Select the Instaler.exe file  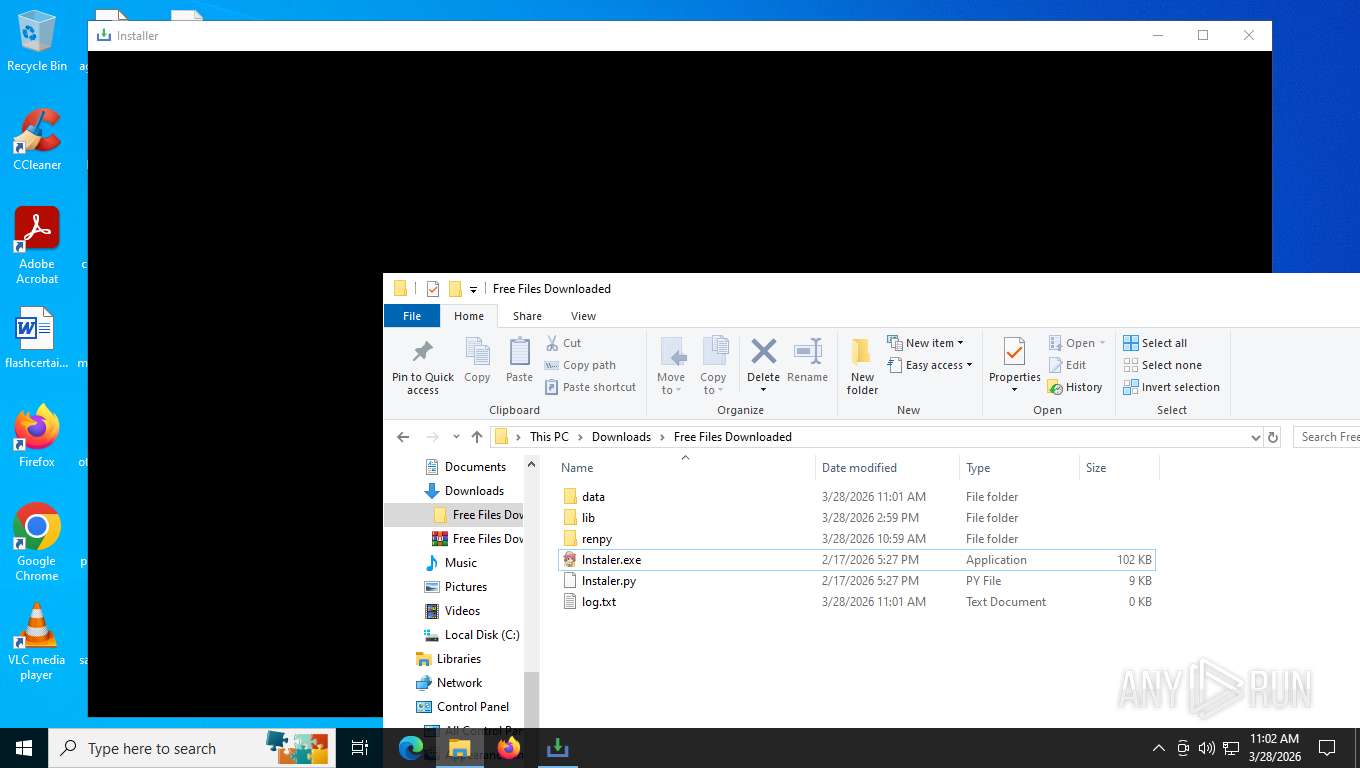[857, 560]
